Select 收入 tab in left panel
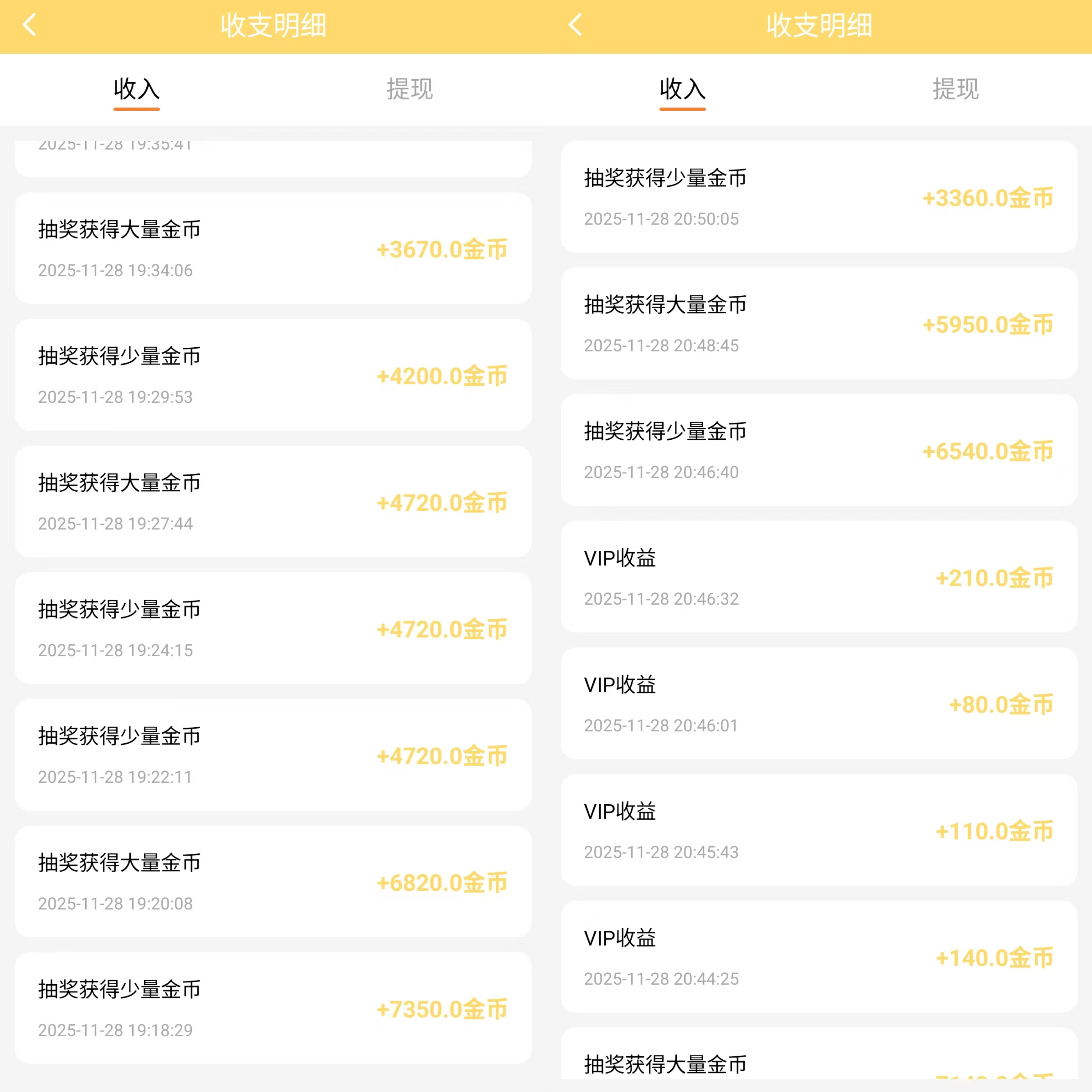Viewport: 1092px width, 1092px height. tap(136, 89)
